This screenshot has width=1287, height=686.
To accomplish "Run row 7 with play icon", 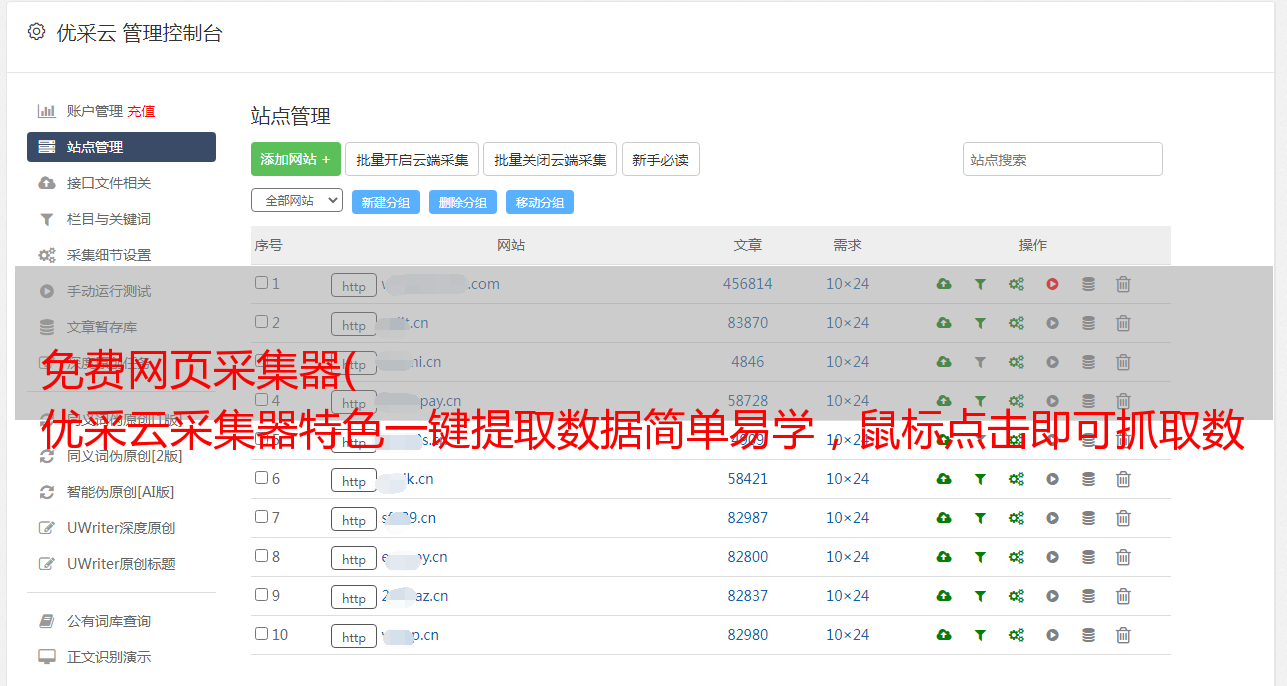I will coord(1052,518).
